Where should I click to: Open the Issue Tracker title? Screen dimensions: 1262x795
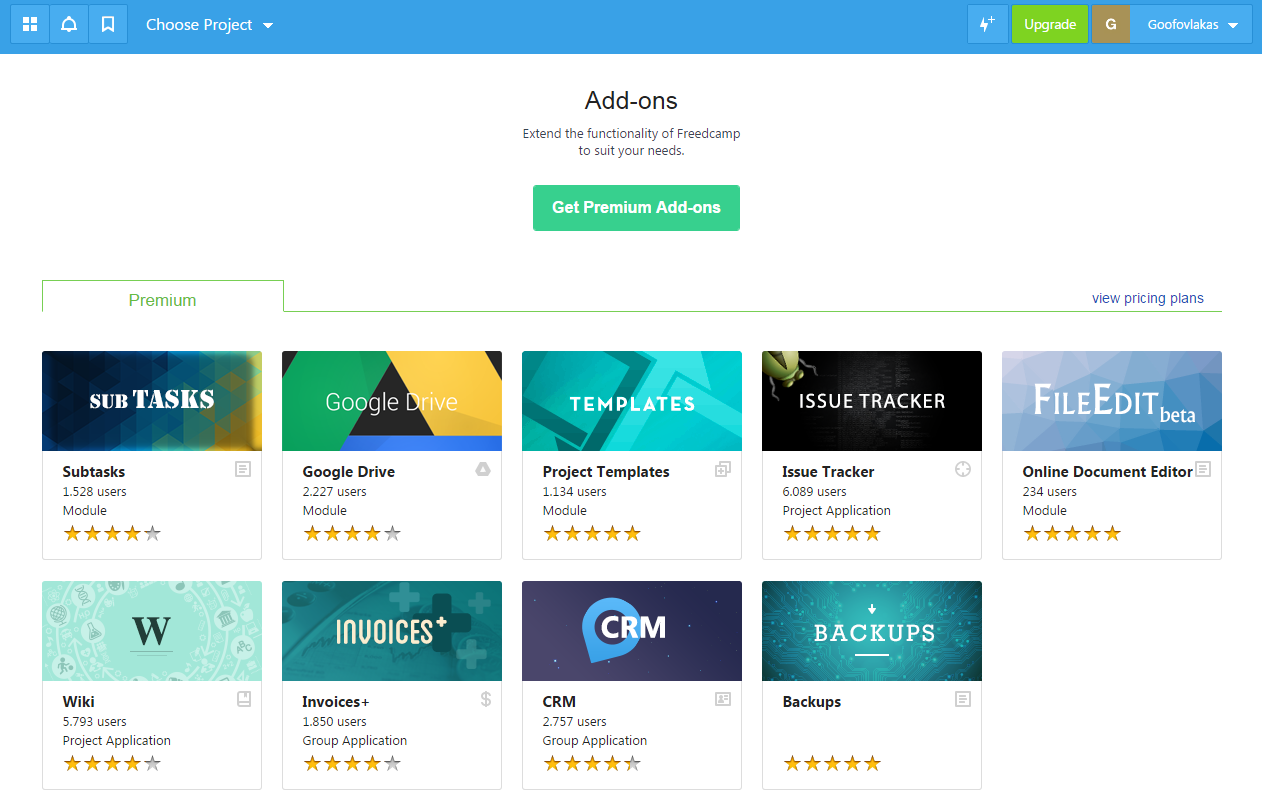click(828, 472)
